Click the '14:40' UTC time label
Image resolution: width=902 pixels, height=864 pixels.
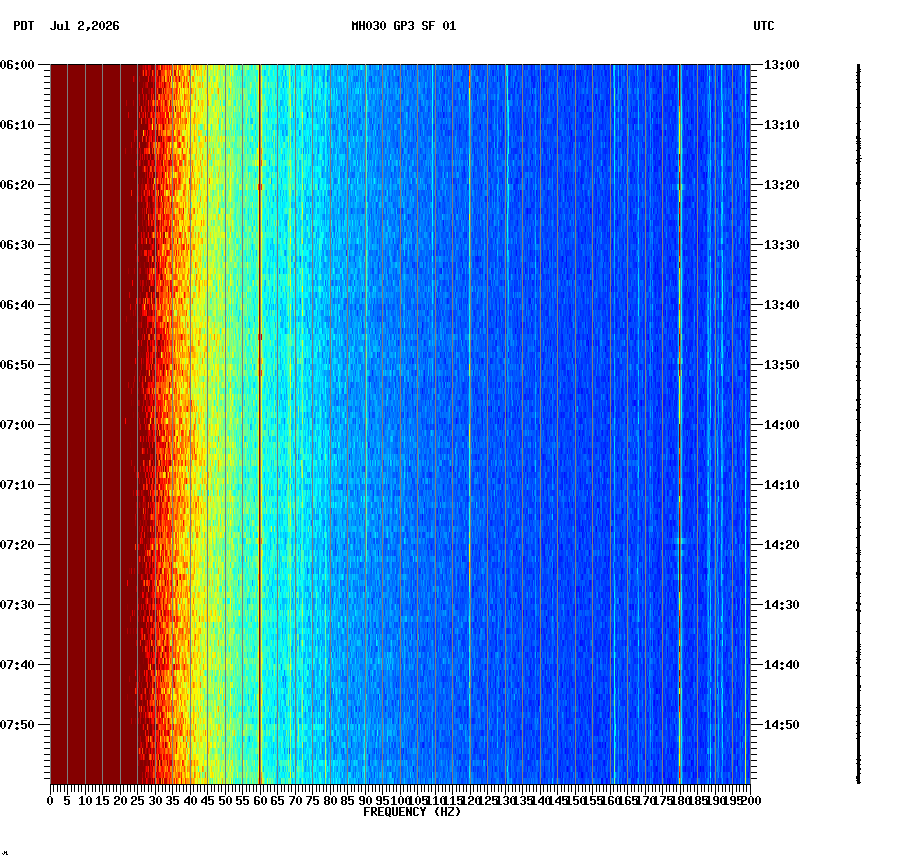pyautogui.click(x=782, y=664)
